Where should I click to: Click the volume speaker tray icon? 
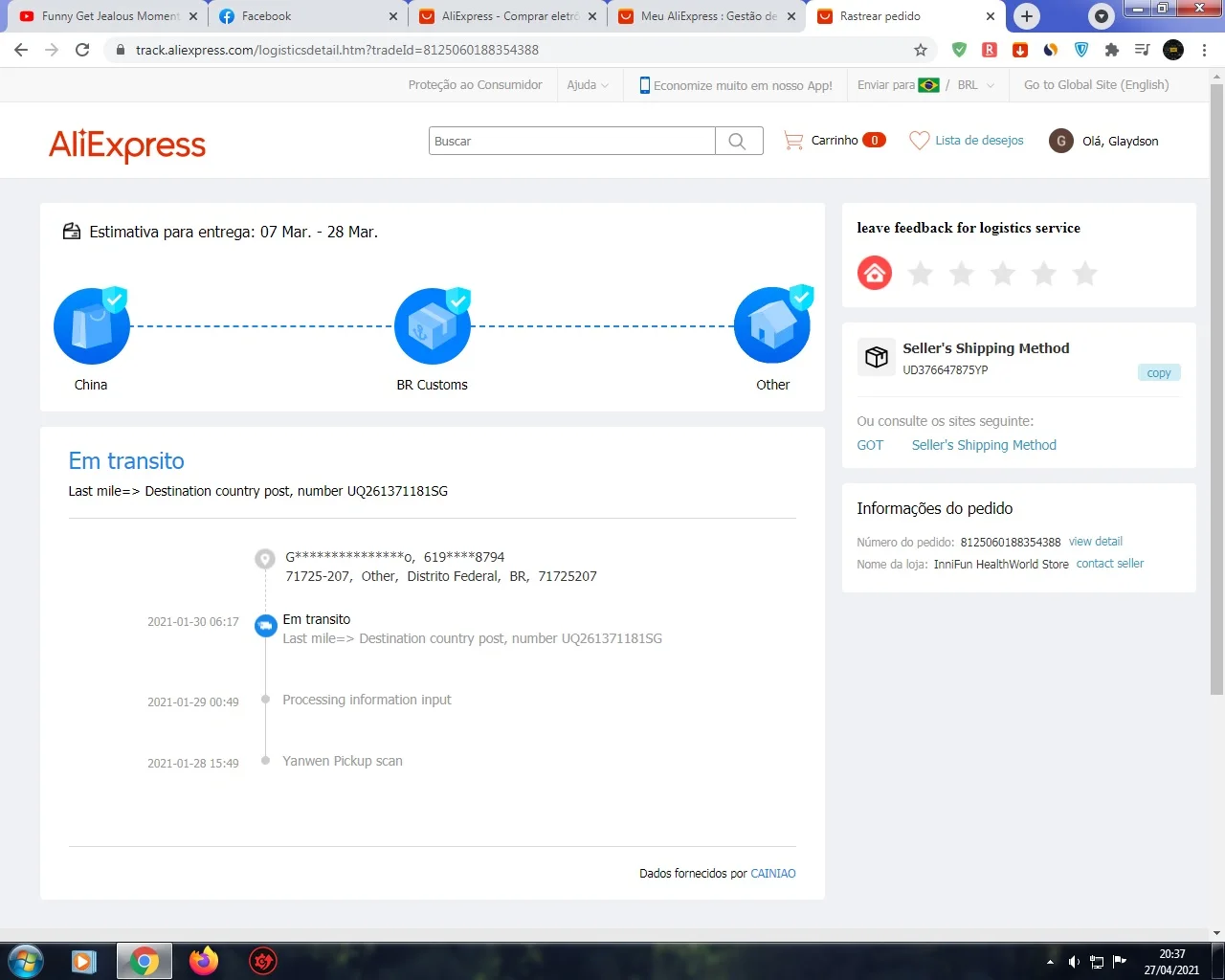pos(1074,962)
